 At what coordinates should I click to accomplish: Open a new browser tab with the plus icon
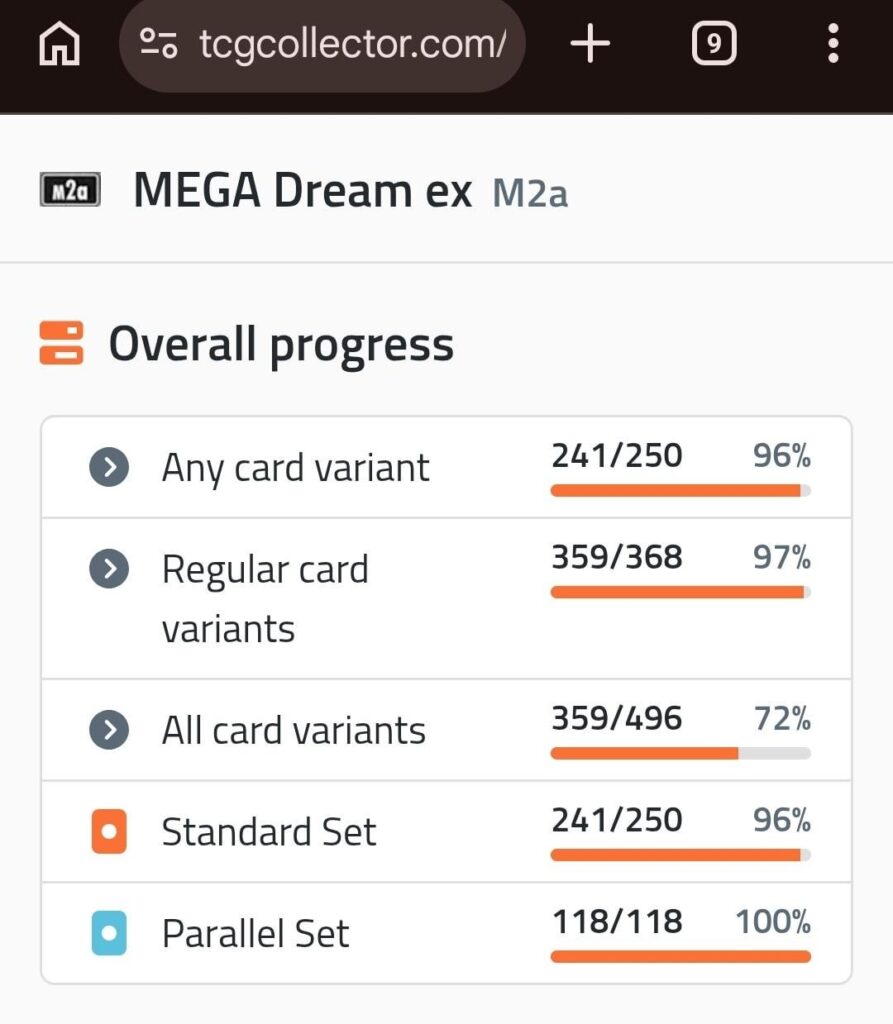coord(589,43)
